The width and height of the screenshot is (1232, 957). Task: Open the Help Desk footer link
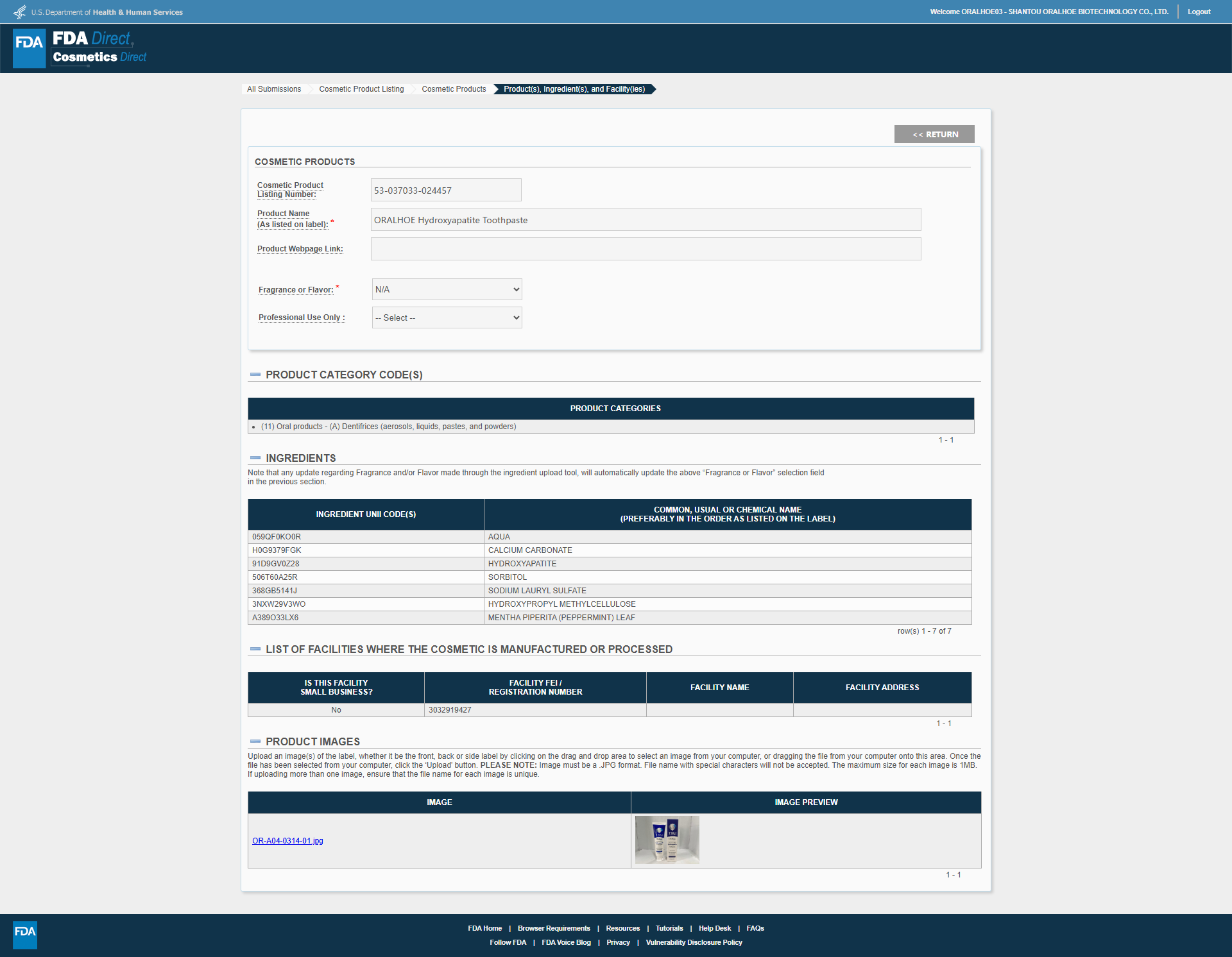coord(714,928)
